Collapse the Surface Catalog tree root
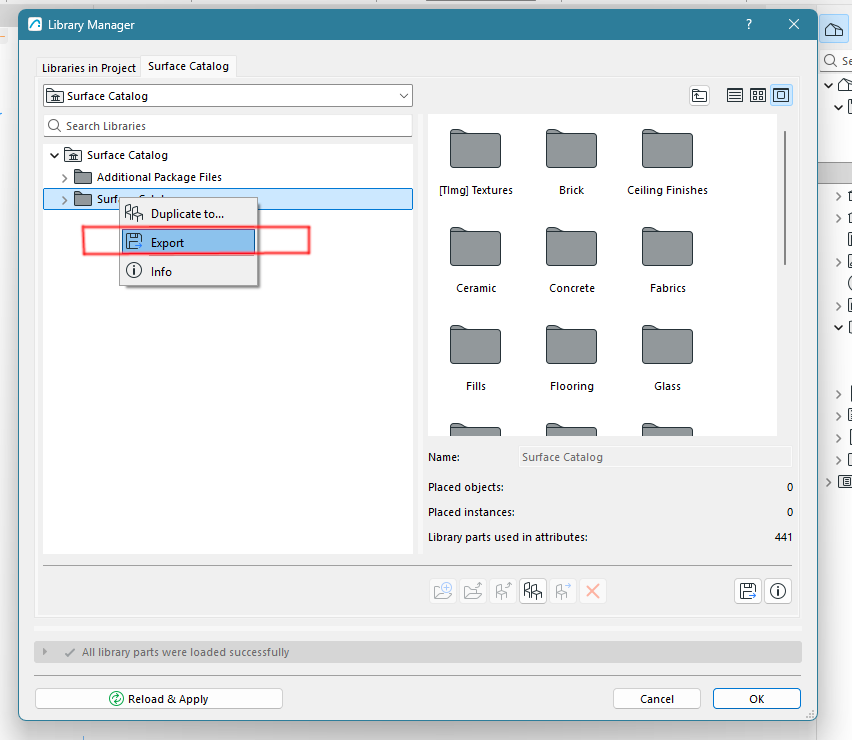Viewport: 852px width, 740px height. point(54,155)
